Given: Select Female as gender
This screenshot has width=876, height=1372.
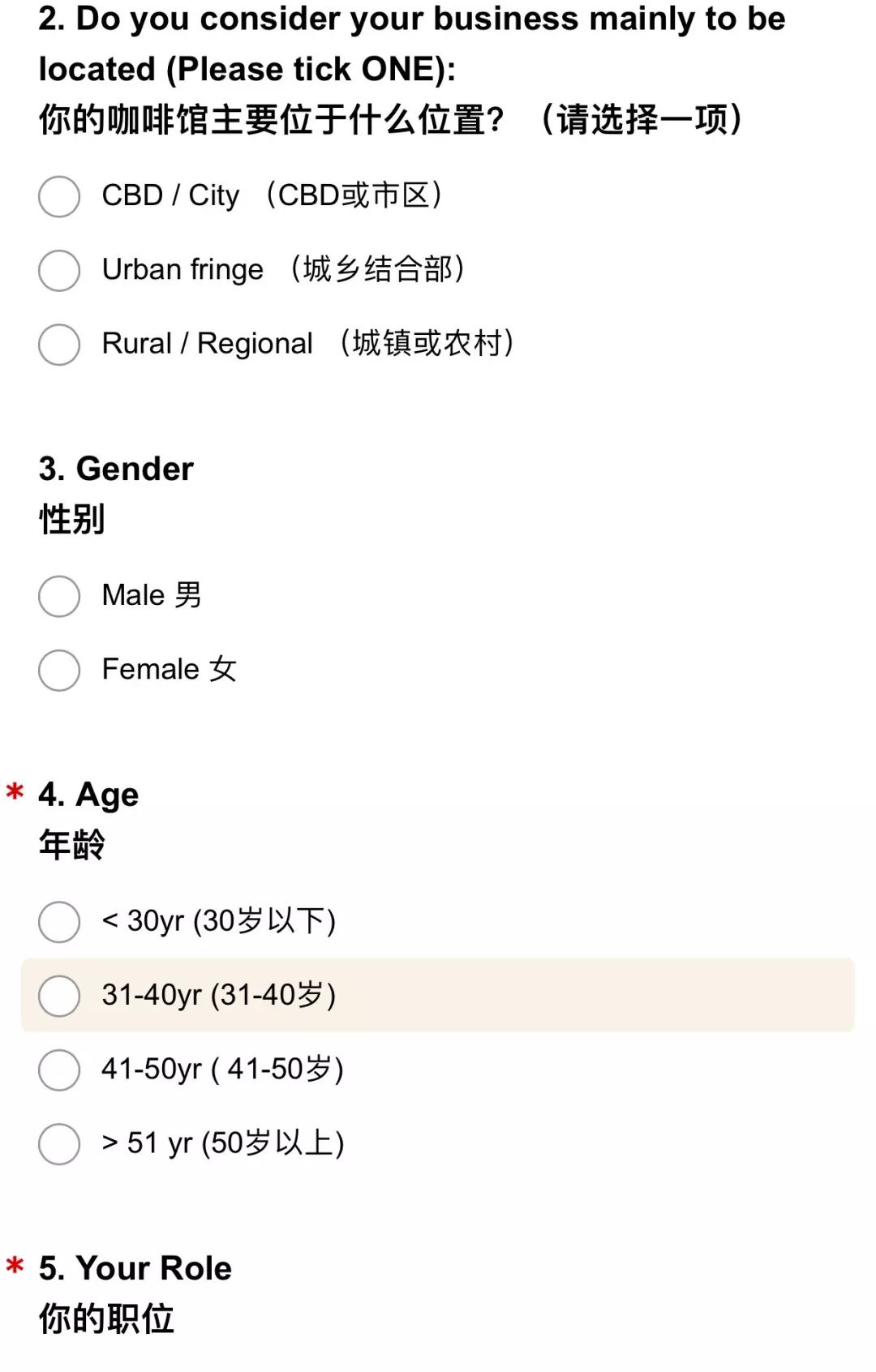Looking at the screenshot, I should 59,670.
